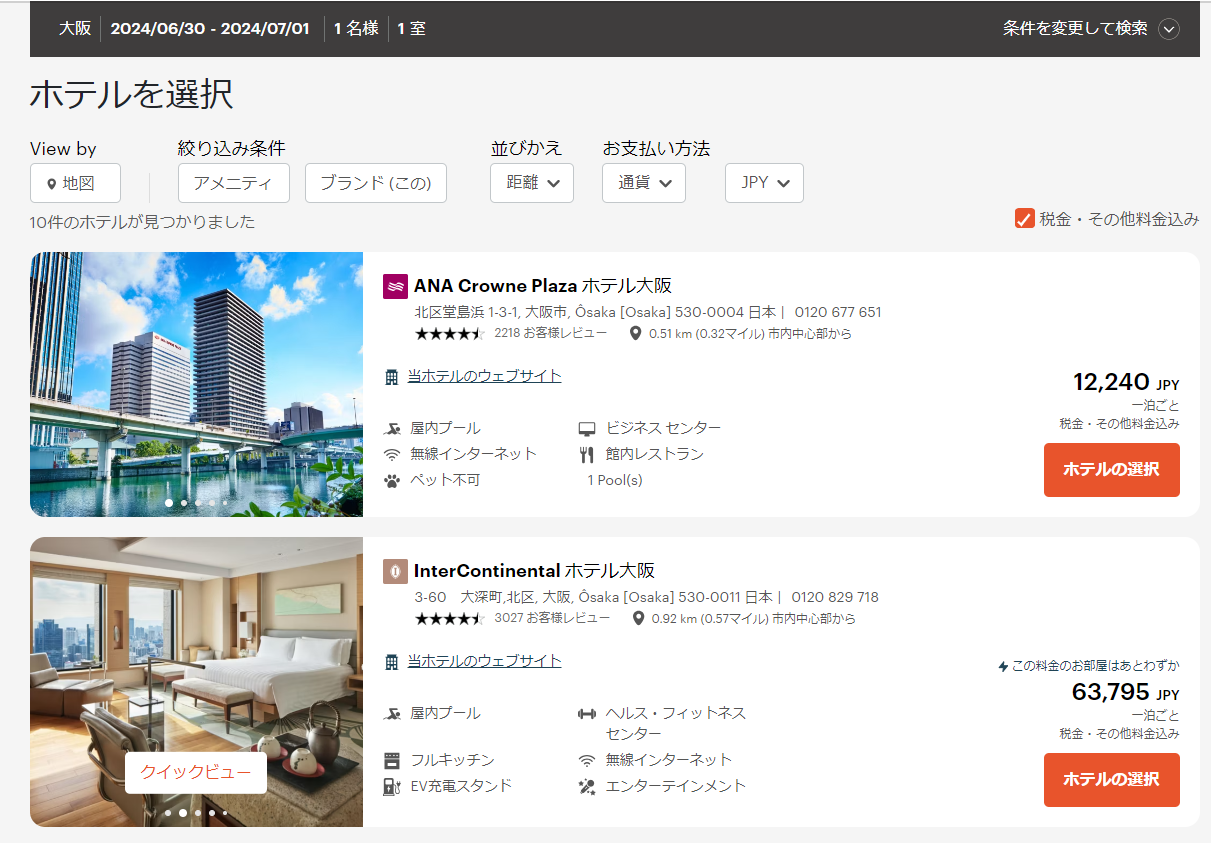The width and height of the screenshot is (1211, 843).
Task: Click ANA Crowne Plaza 無線インターネット wifi icon
Action: pos(392,454)
